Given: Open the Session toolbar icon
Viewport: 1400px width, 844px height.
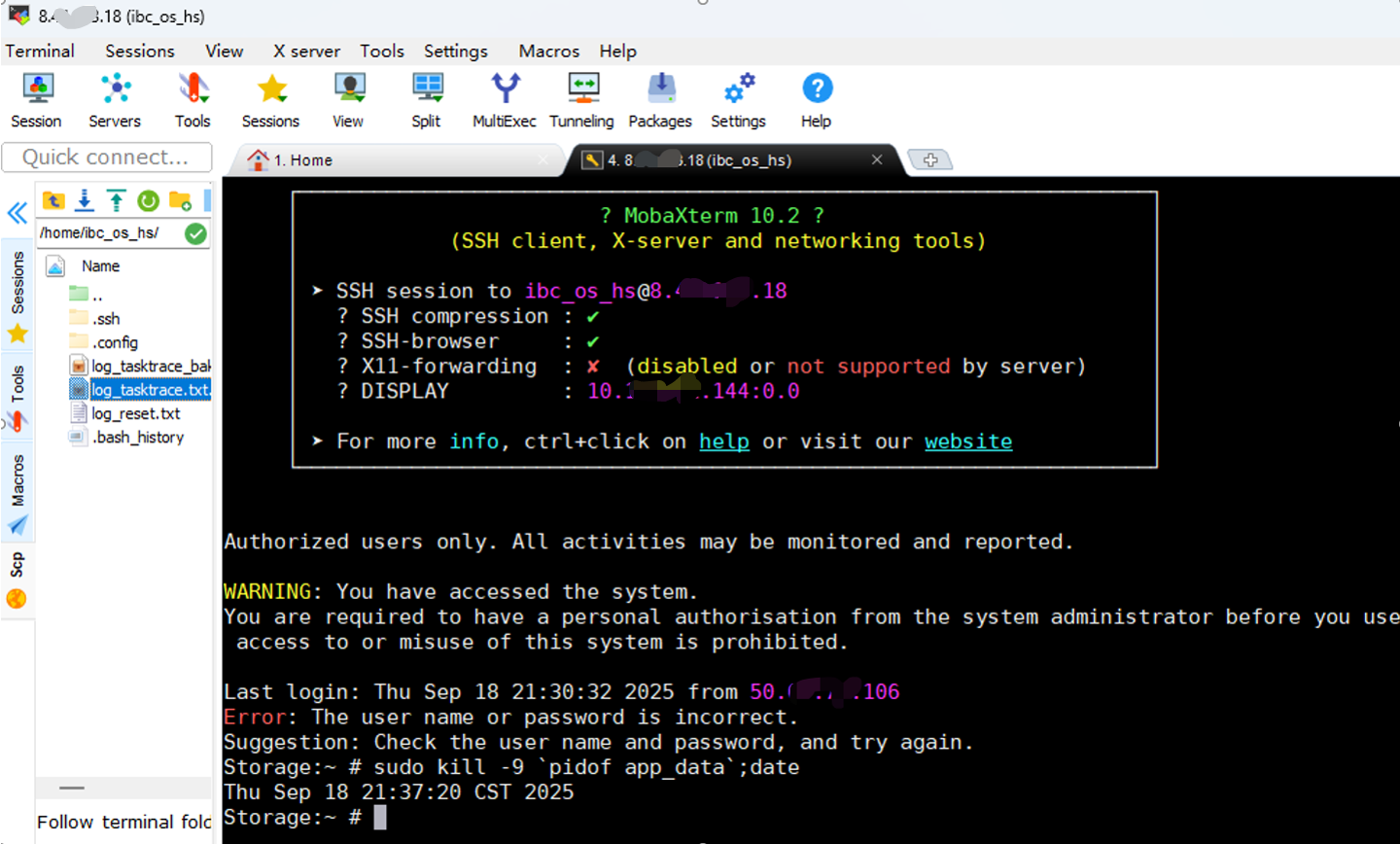Looking at the screenshot, I should click(x=37, y=100).
